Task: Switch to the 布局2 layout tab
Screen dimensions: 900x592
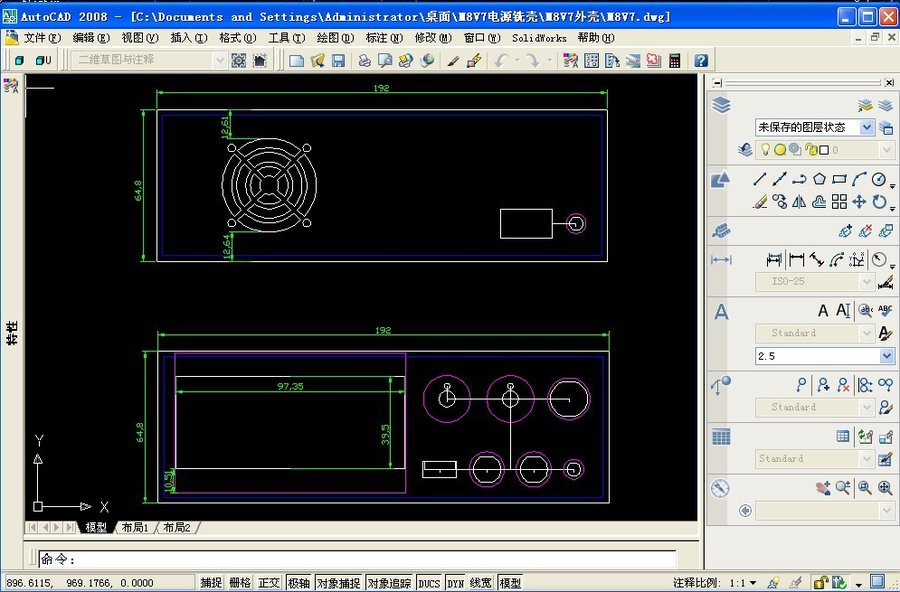Action: tap(177, 527)
